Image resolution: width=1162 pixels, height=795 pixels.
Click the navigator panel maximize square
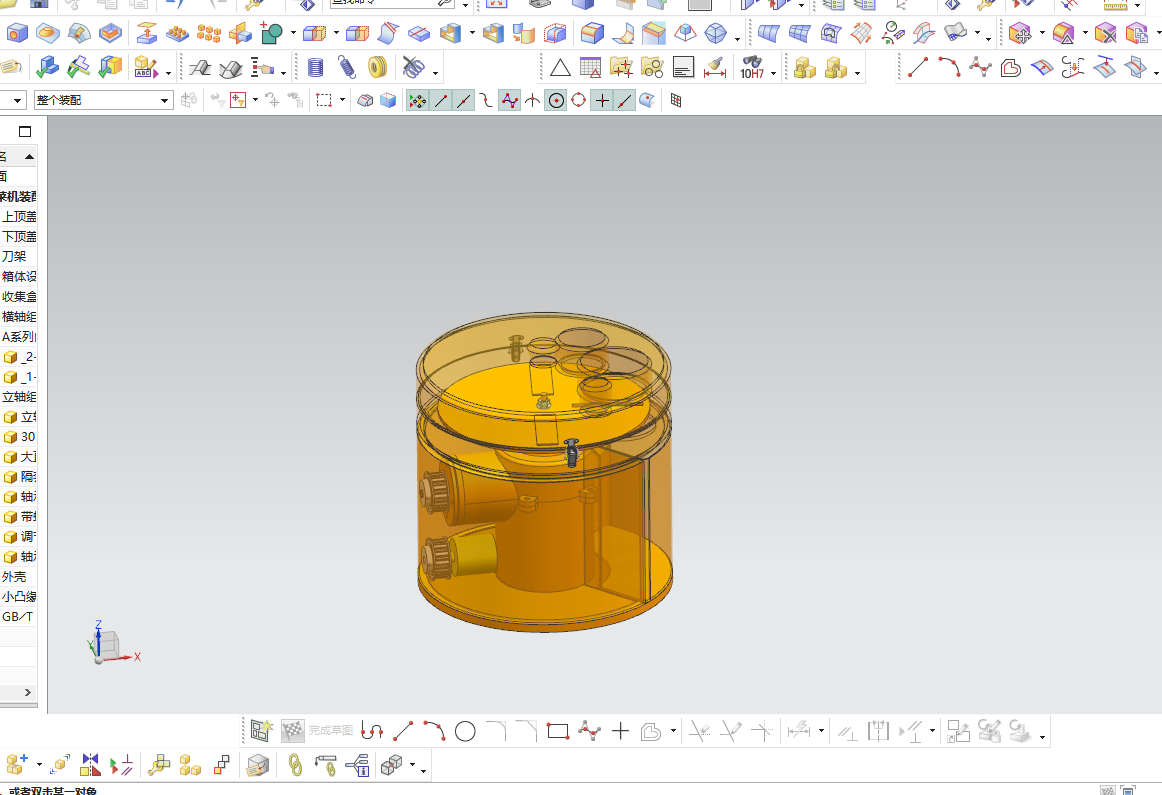tap(24, 132)
